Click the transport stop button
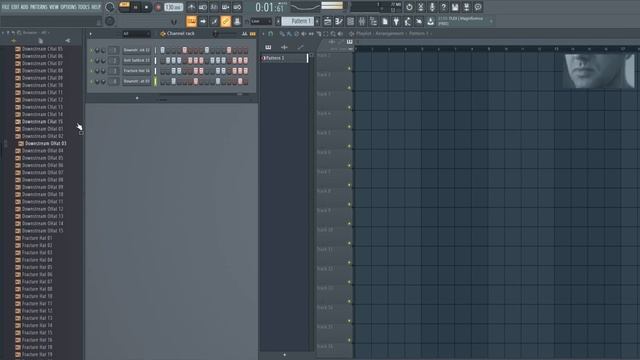Image resolution: width=640 pixels, height=360 pixels. (146, 7)
